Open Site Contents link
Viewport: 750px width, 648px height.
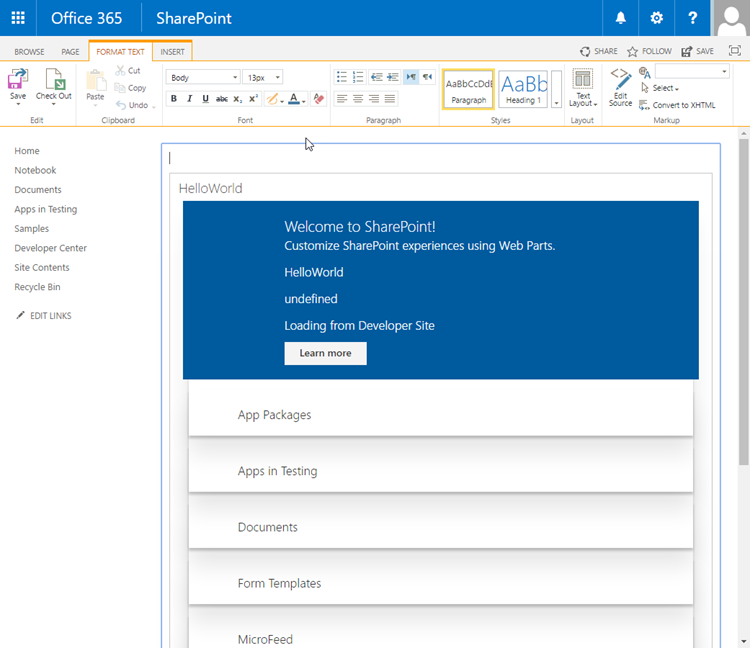point(42,267)
